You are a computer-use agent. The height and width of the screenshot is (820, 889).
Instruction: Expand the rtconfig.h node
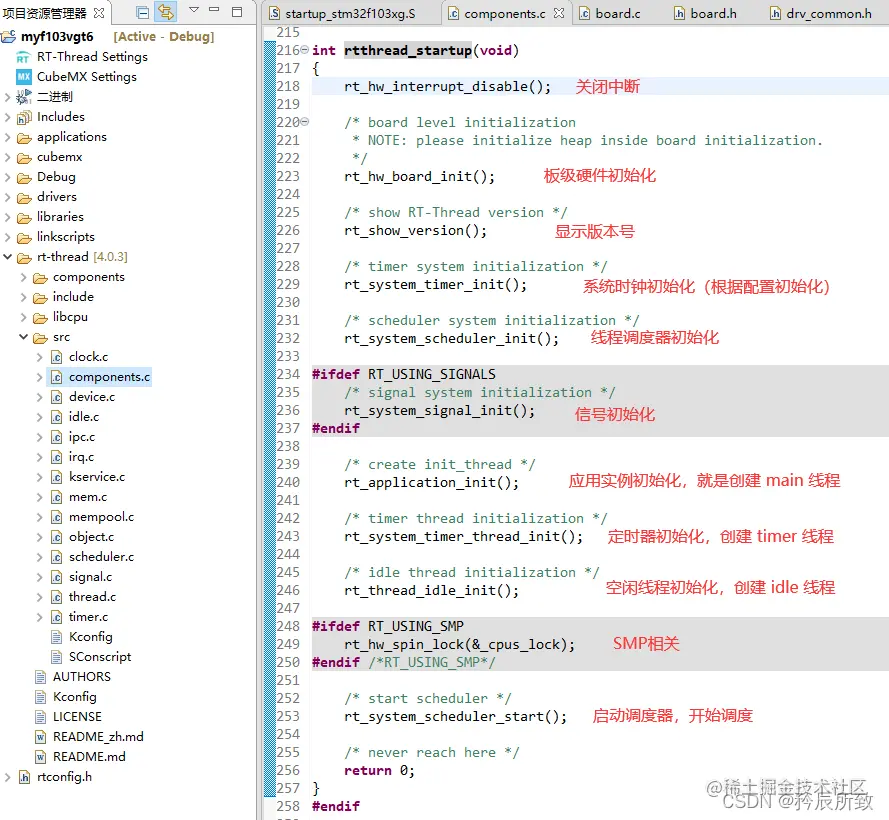[x=7, y=777]
